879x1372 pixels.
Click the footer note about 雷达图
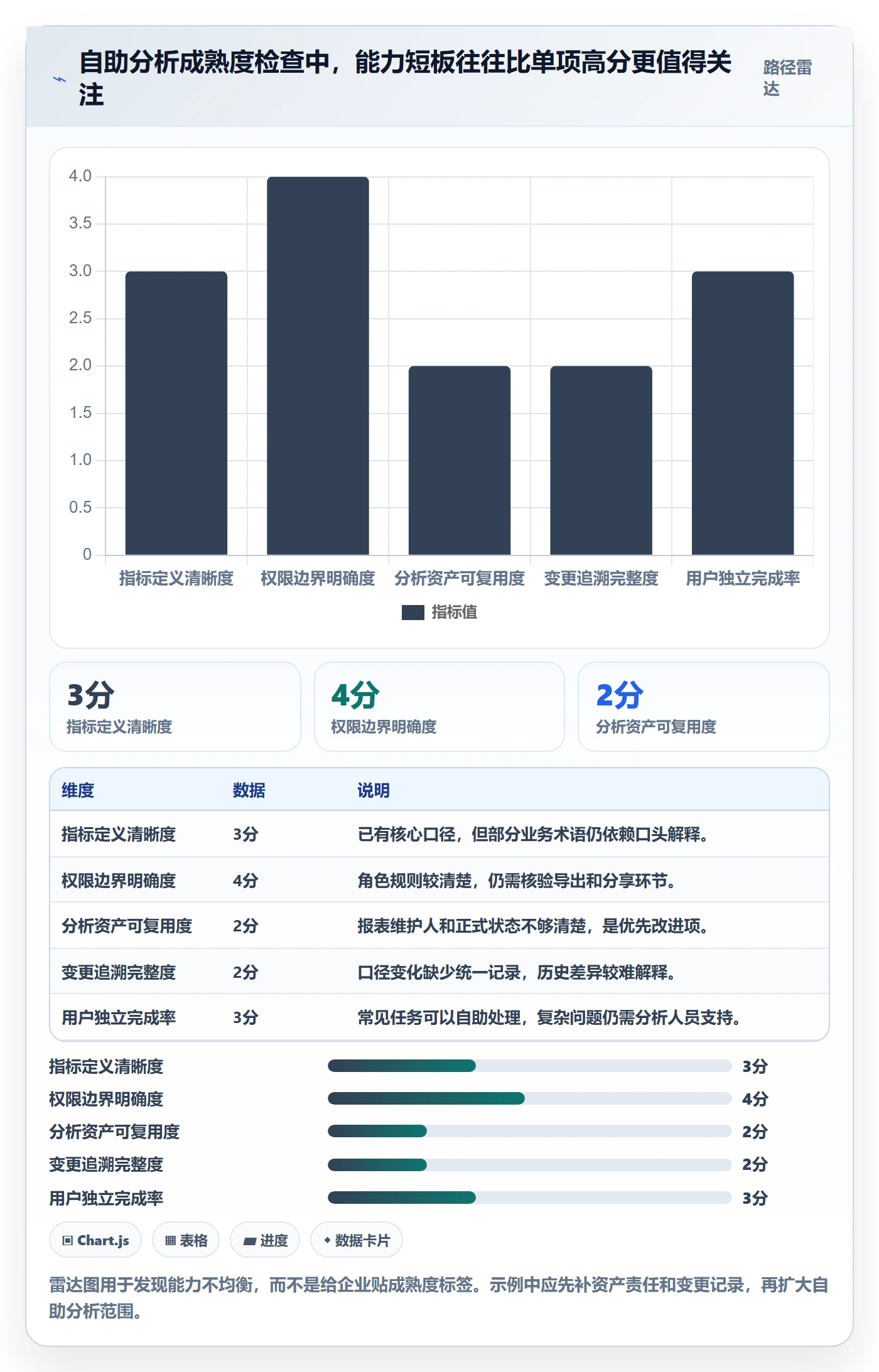coord(439,1298)
